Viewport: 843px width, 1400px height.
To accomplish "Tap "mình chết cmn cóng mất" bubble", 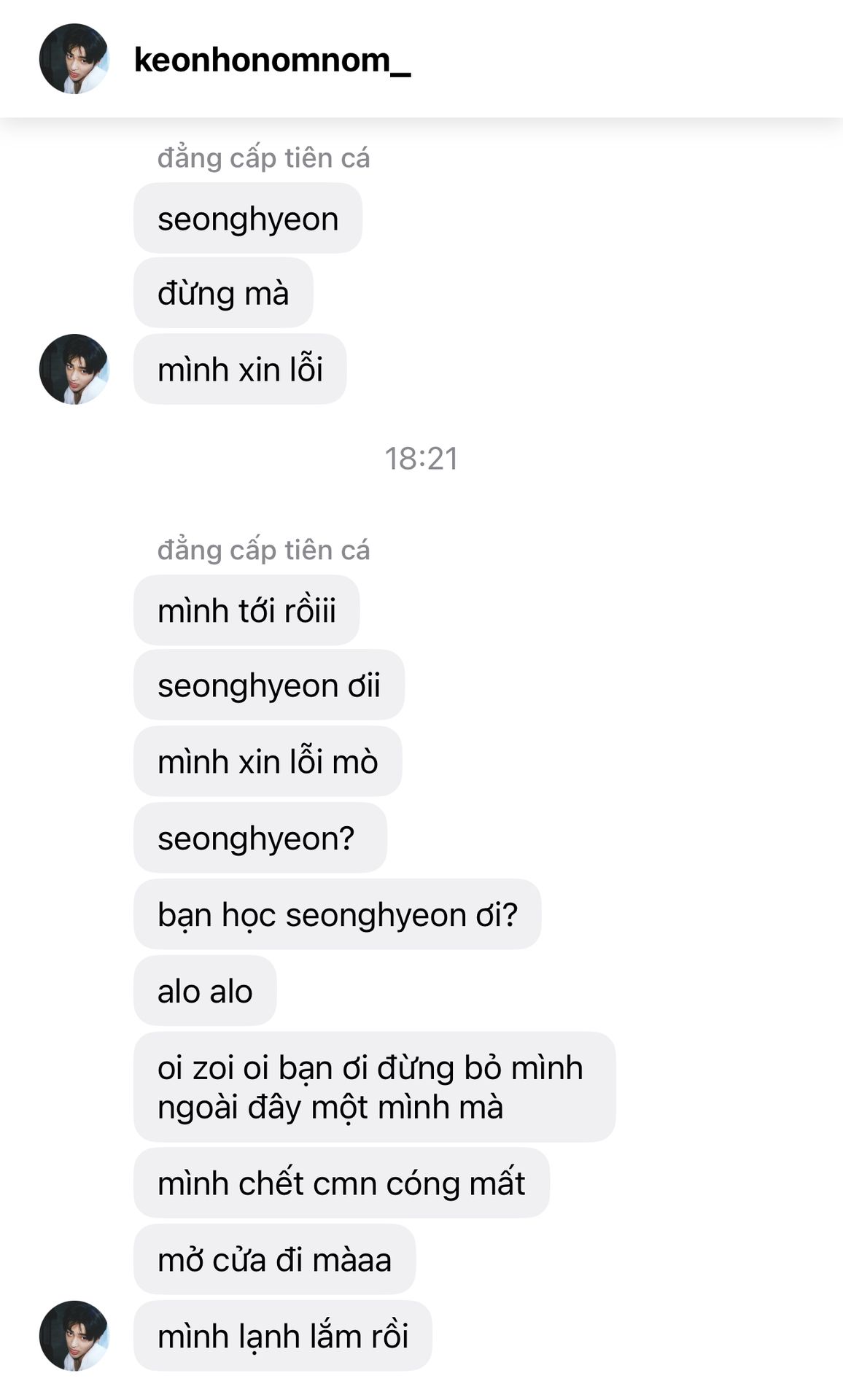I will point(341,1183).
